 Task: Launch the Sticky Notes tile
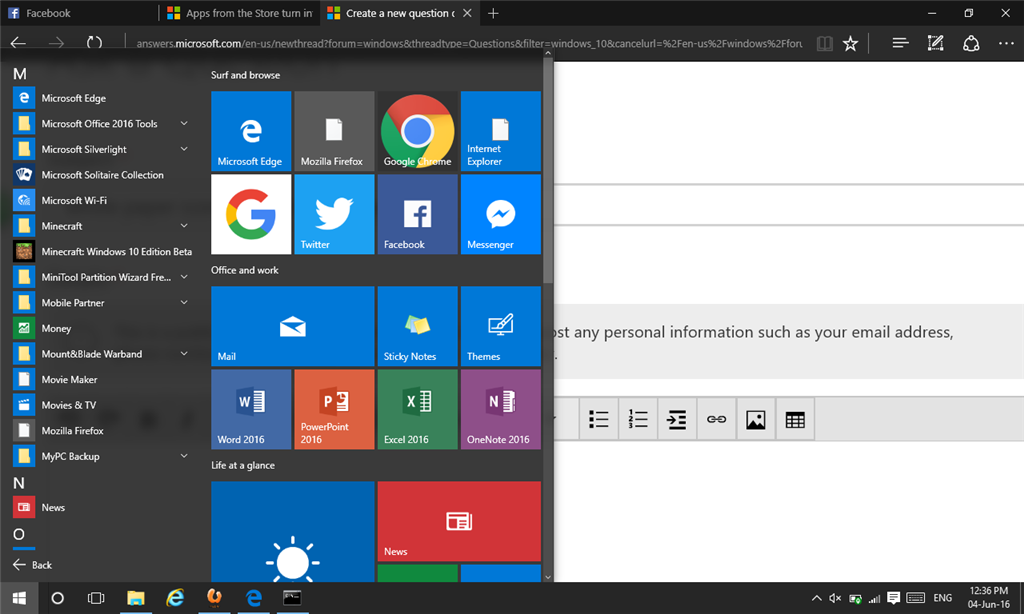pos(417,326)
